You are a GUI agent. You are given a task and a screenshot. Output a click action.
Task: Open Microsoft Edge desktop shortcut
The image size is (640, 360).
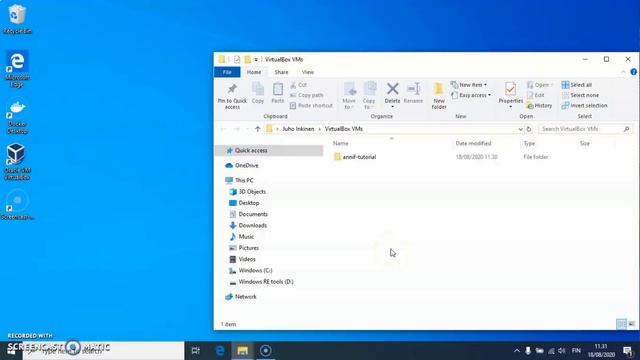coord(17,69)
